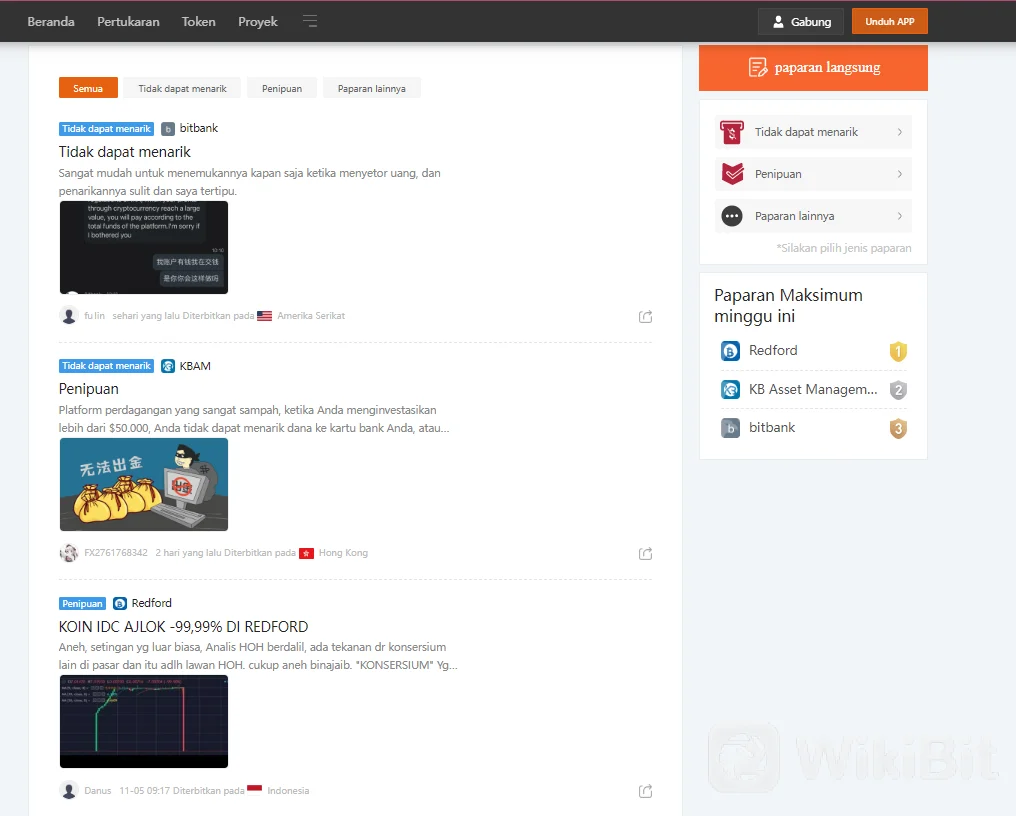Click user avatar of fu lin
This screenshot has width=1016, height=816.
coord(69,316)
